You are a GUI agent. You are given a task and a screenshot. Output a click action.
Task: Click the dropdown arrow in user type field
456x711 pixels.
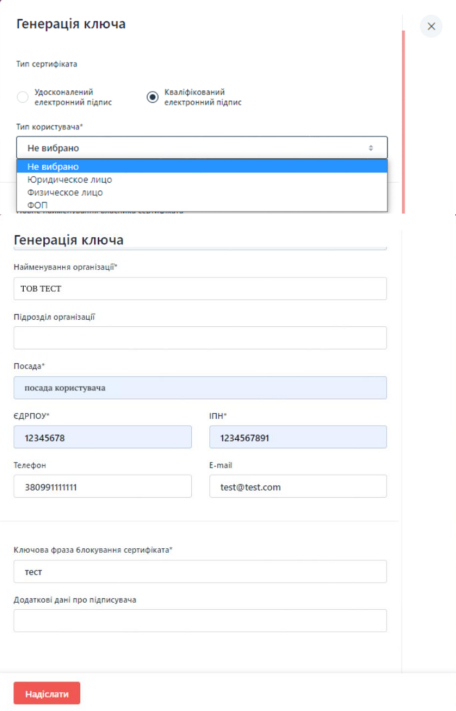point(371,148)
